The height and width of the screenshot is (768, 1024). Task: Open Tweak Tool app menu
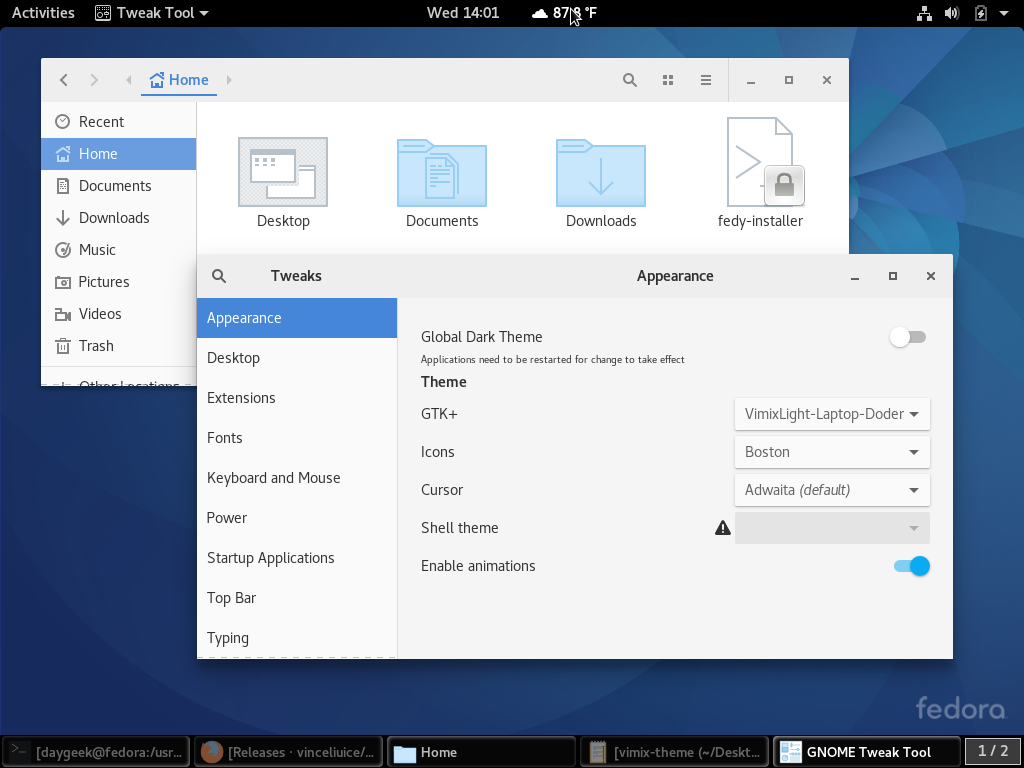pos(152,13)
